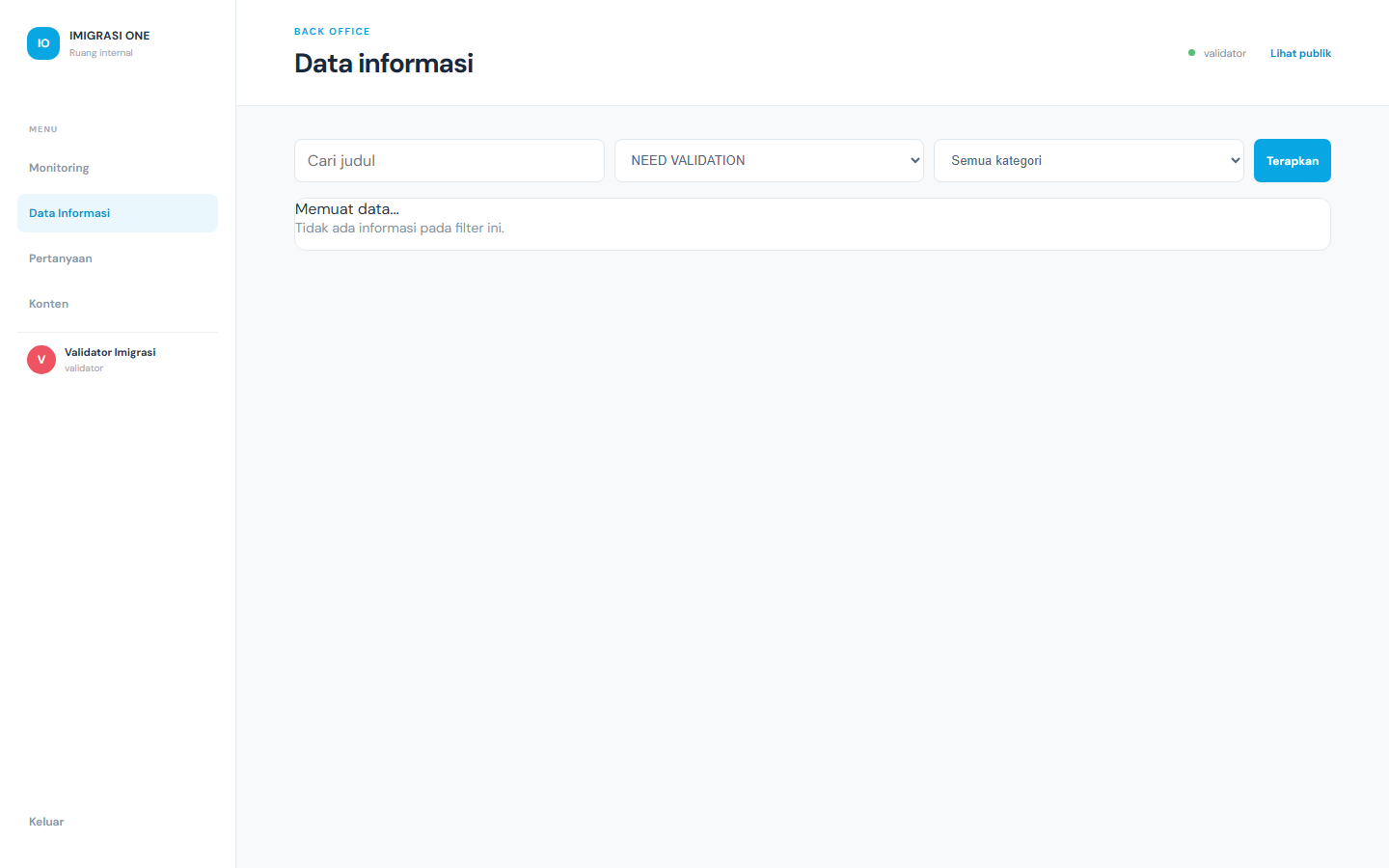Click the chevron arrow on Semua kategori select
Image resolution: width=1389 pixels, height=868 pixels.
point(1235,161)
